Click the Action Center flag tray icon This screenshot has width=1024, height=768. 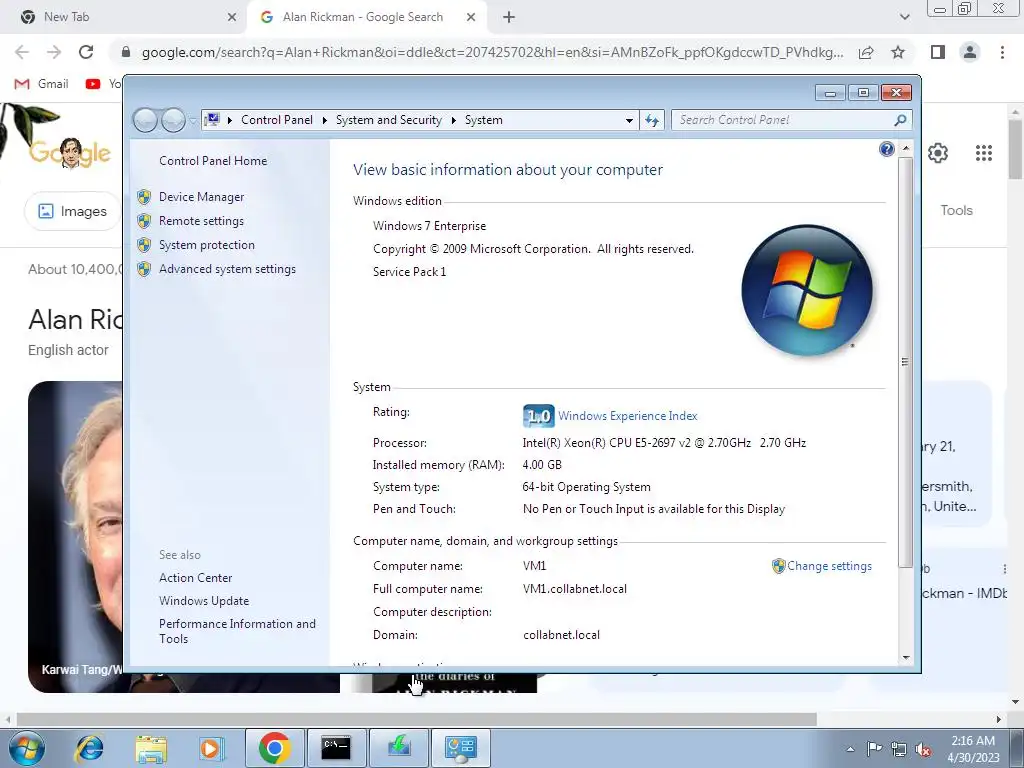pos(874,749)
